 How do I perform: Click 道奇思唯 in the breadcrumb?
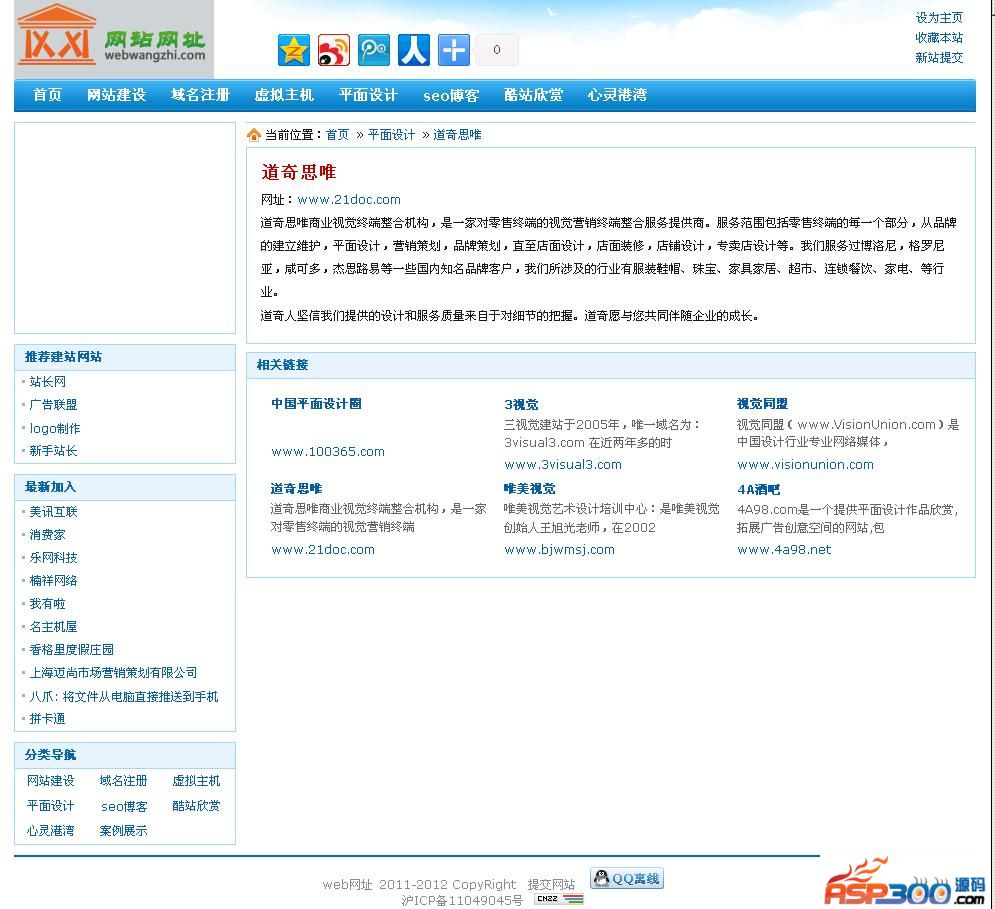click(x=457, y=135)
